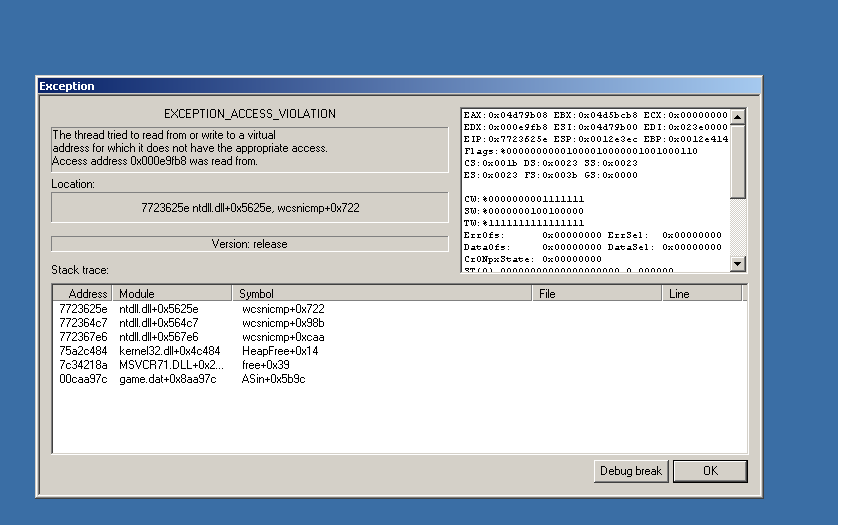
Task: Click the Line column header
Action: coord(702,294)
